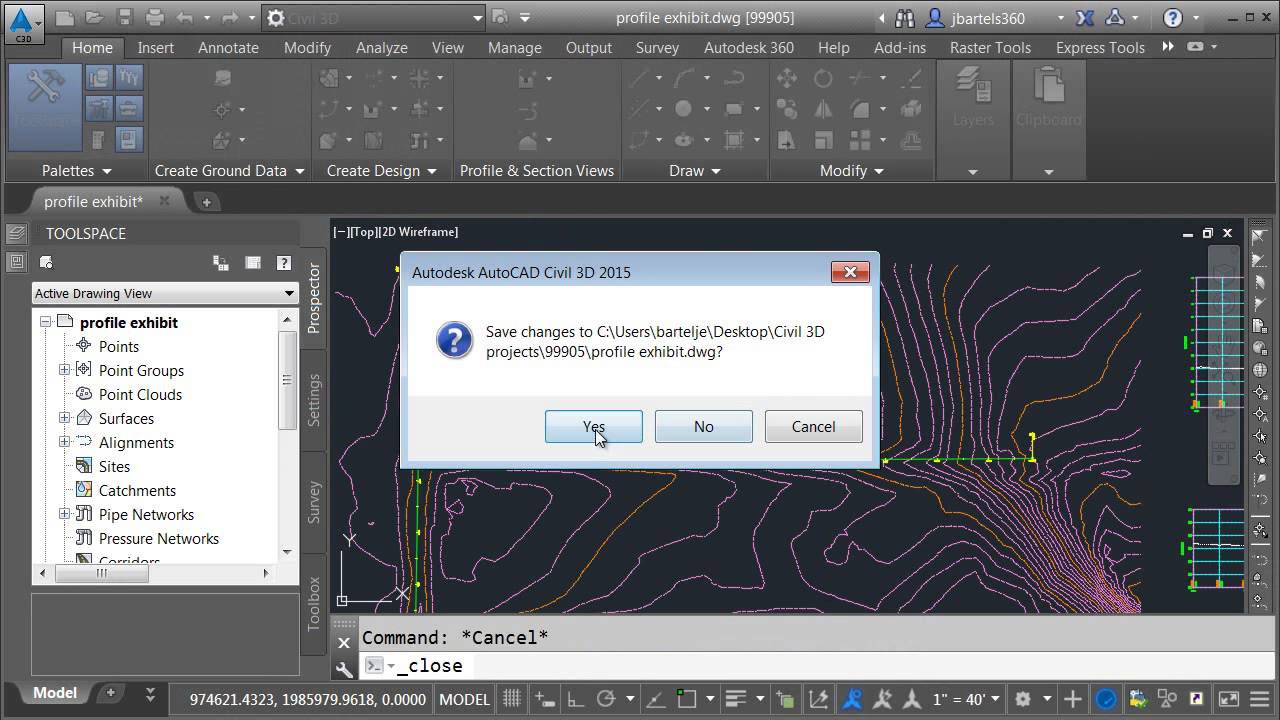This screenshot has width=1280, height=720.
Task: Toggle Ortho mode in status bar
Action: 576,699
